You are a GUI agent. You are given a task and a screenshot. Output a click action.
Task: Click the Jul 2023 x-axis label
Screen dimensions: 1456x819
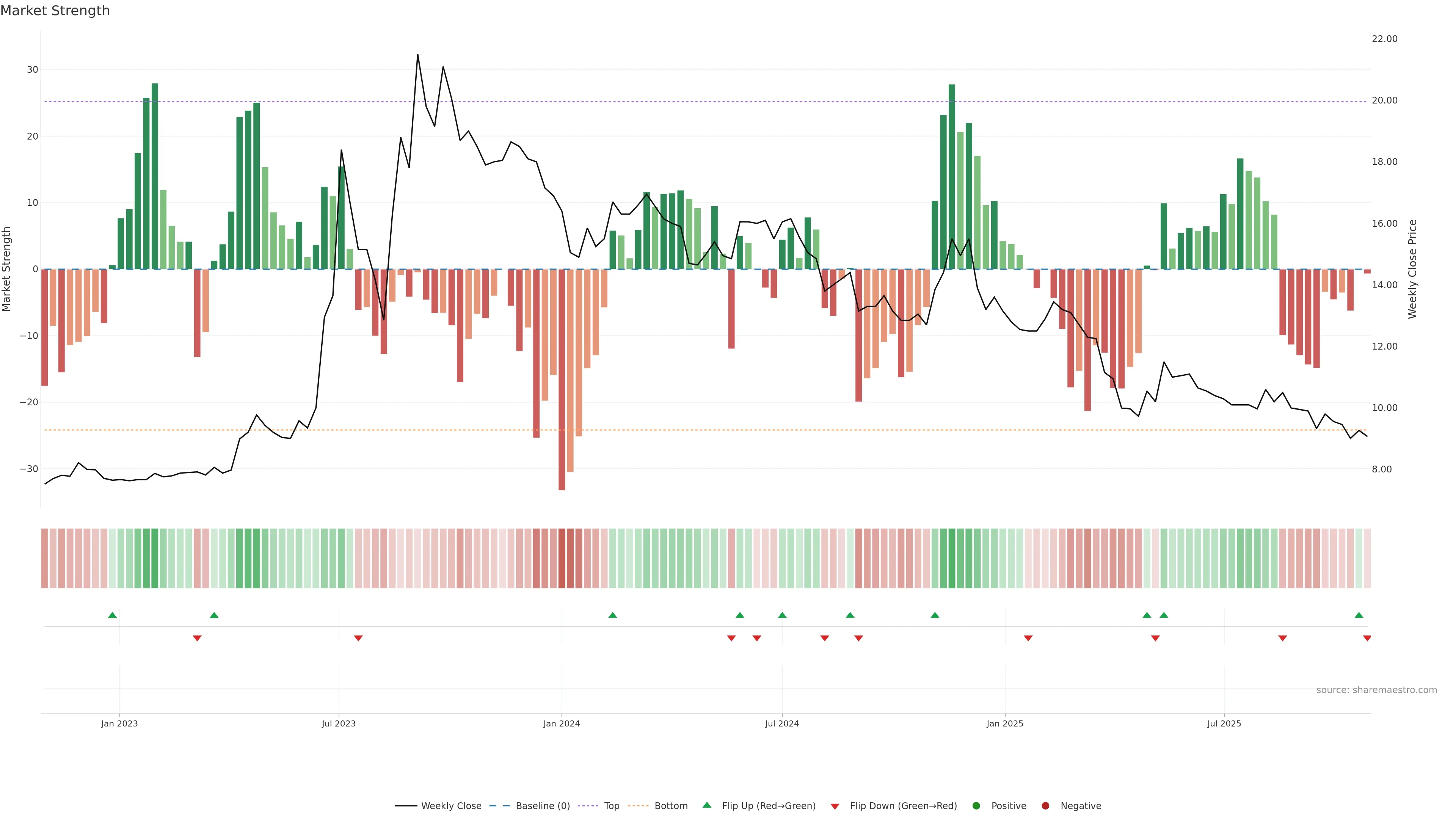[x=339, y=723]
